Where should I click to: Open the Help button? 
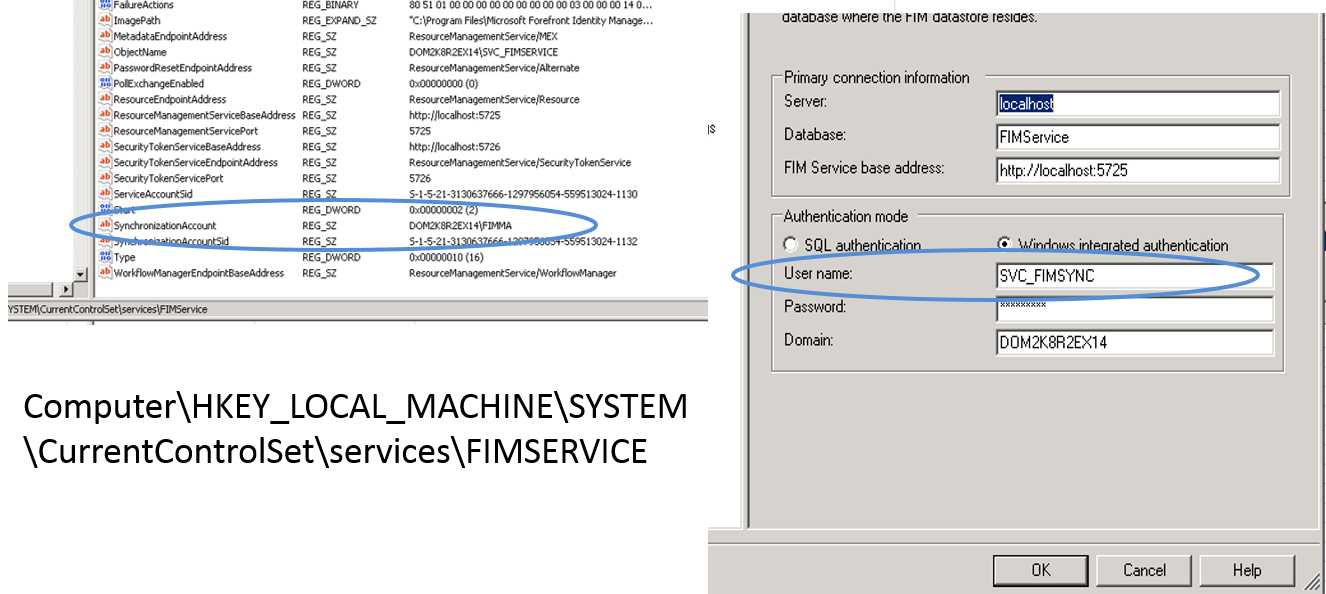pos(1247,570)
